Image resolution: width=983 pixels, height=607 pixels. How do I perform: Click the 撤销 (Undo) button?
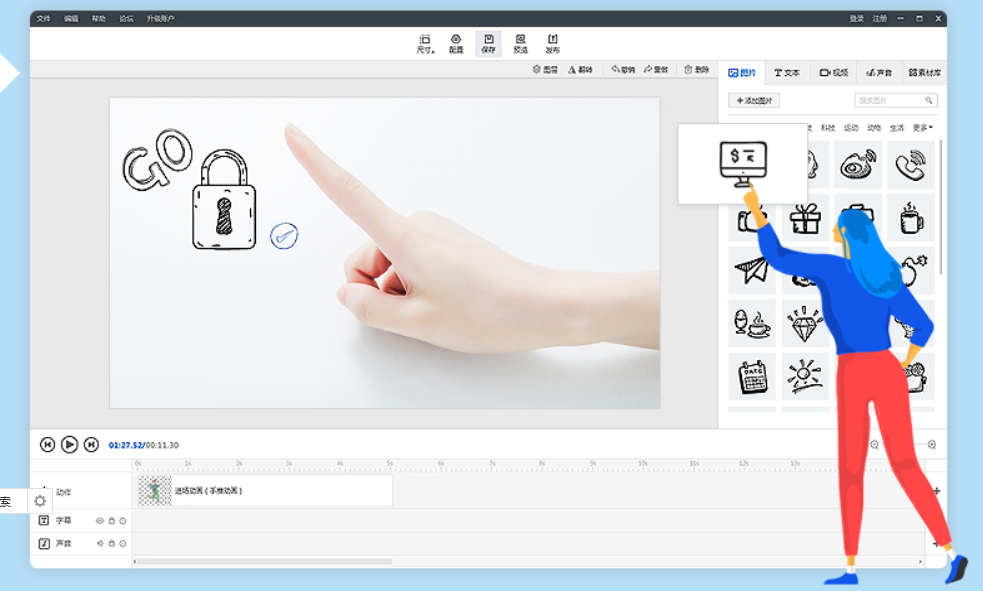pyautogui.click(x=623, y=70)
